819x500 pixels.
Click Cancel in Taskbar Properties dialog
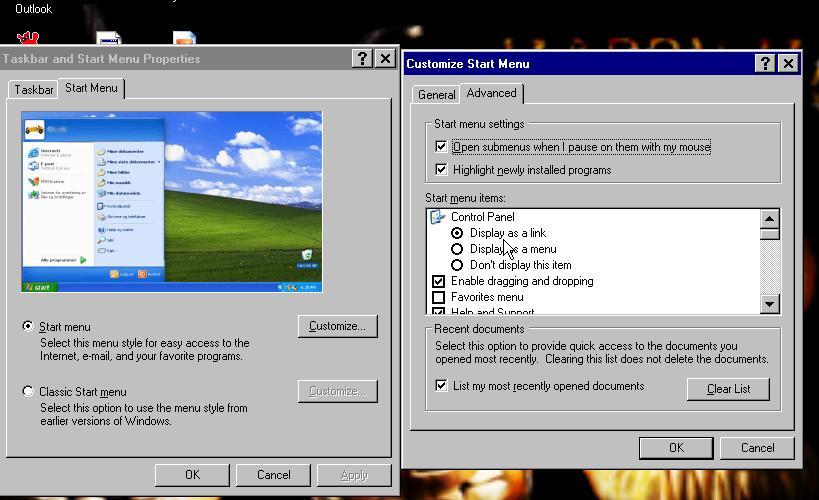273,475
